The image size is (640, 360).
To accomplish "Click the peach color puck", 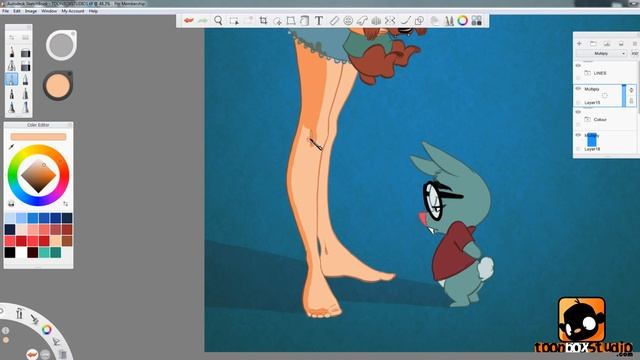I will (x=58, y=85).
